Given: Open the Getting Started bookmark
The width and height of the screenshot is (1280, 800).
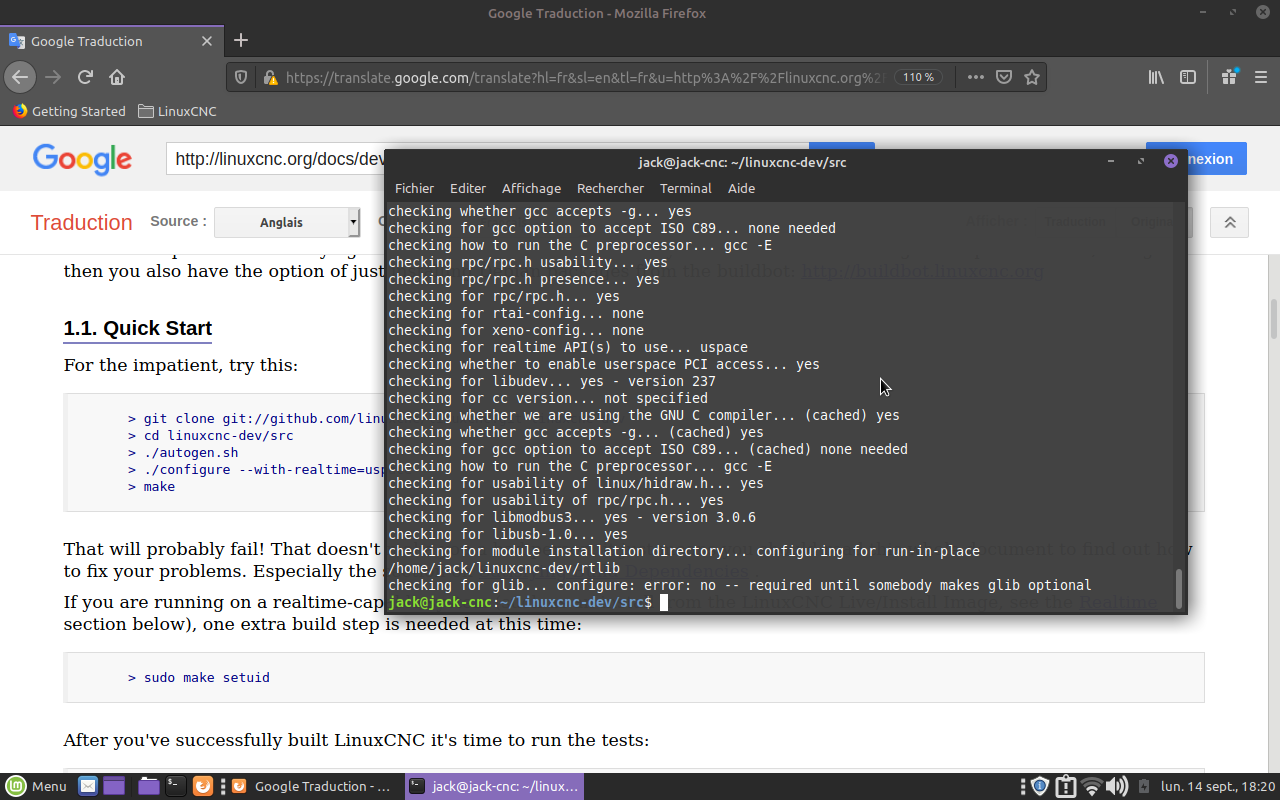Looking at the screenshot, I should (69, 111).
